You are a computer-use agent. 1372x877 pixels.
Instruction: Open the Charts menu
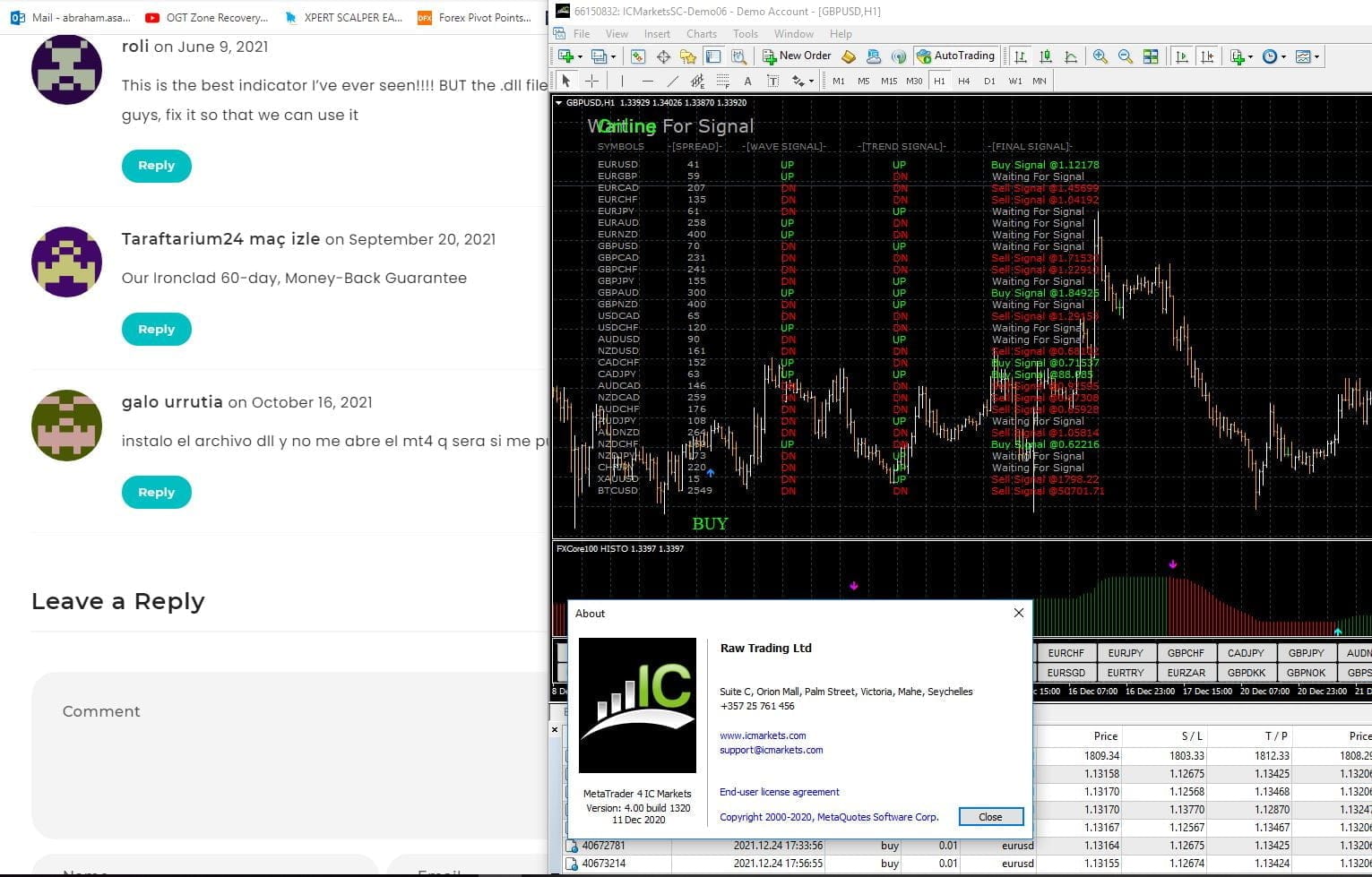[x=701, y=34]
